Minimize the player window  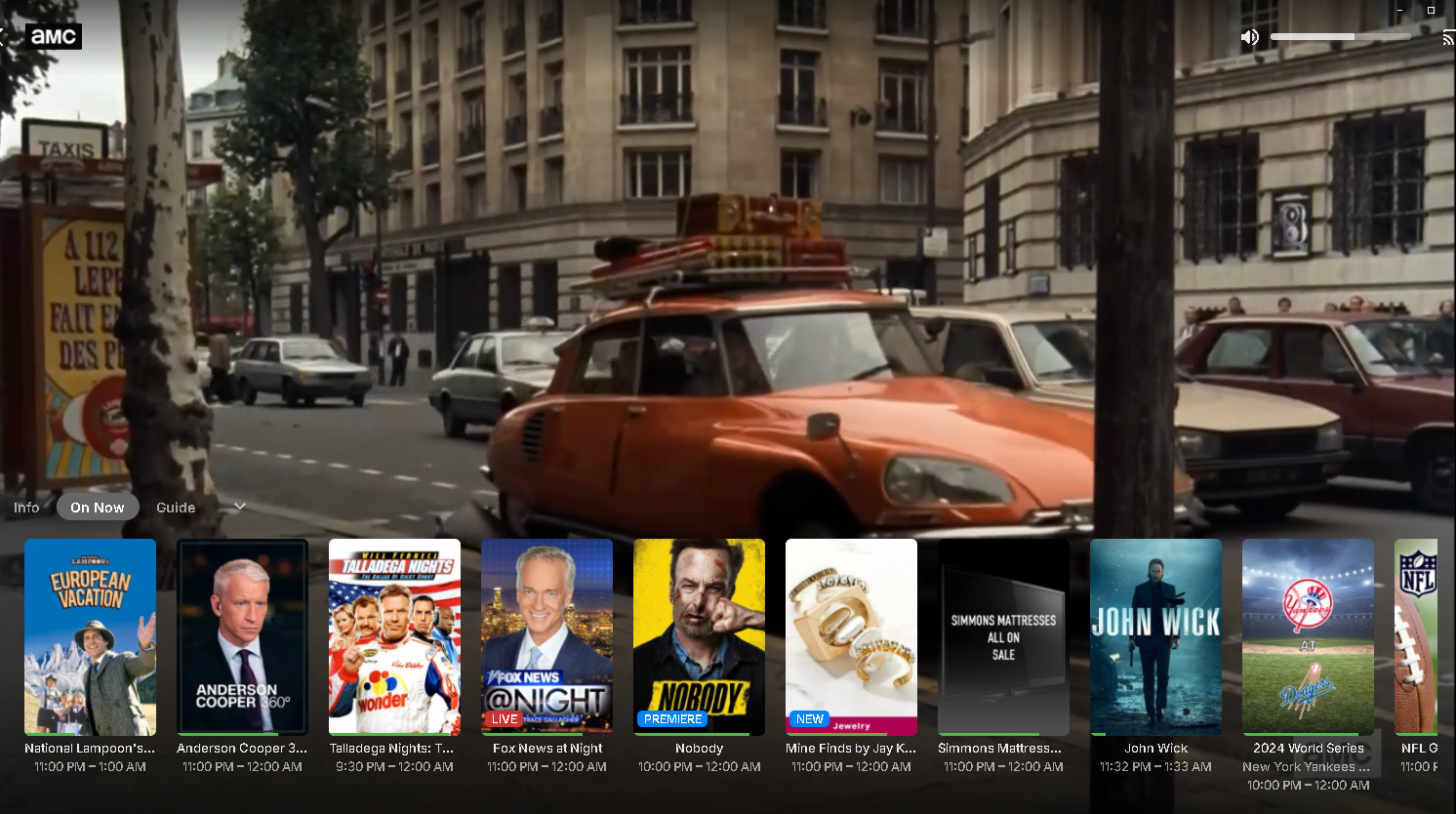(1400, 10)
